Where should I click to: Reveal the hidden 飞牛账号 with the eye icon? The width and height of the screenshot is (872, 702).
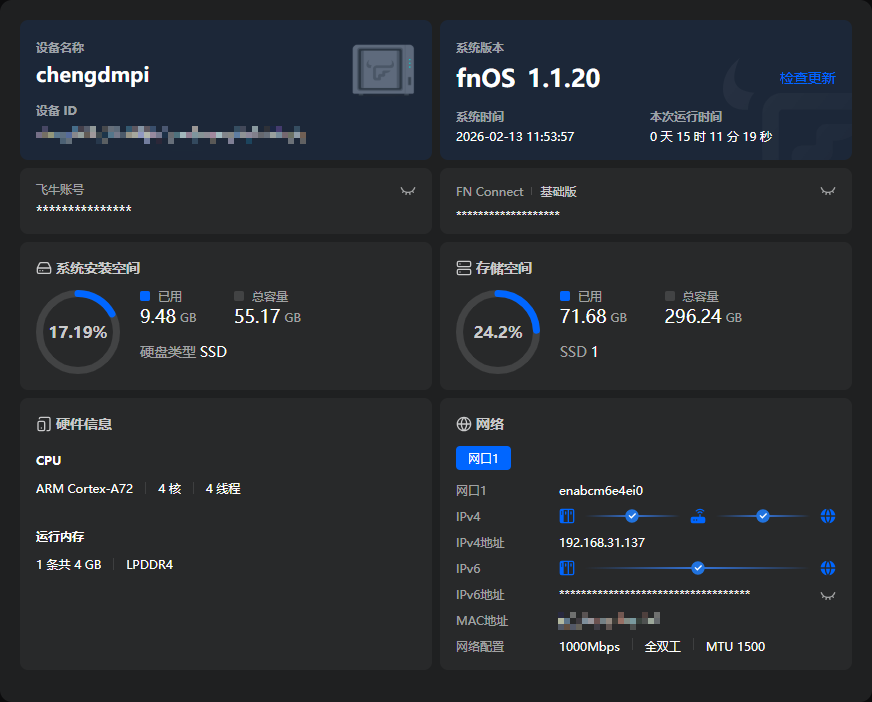tap(408, 191)
